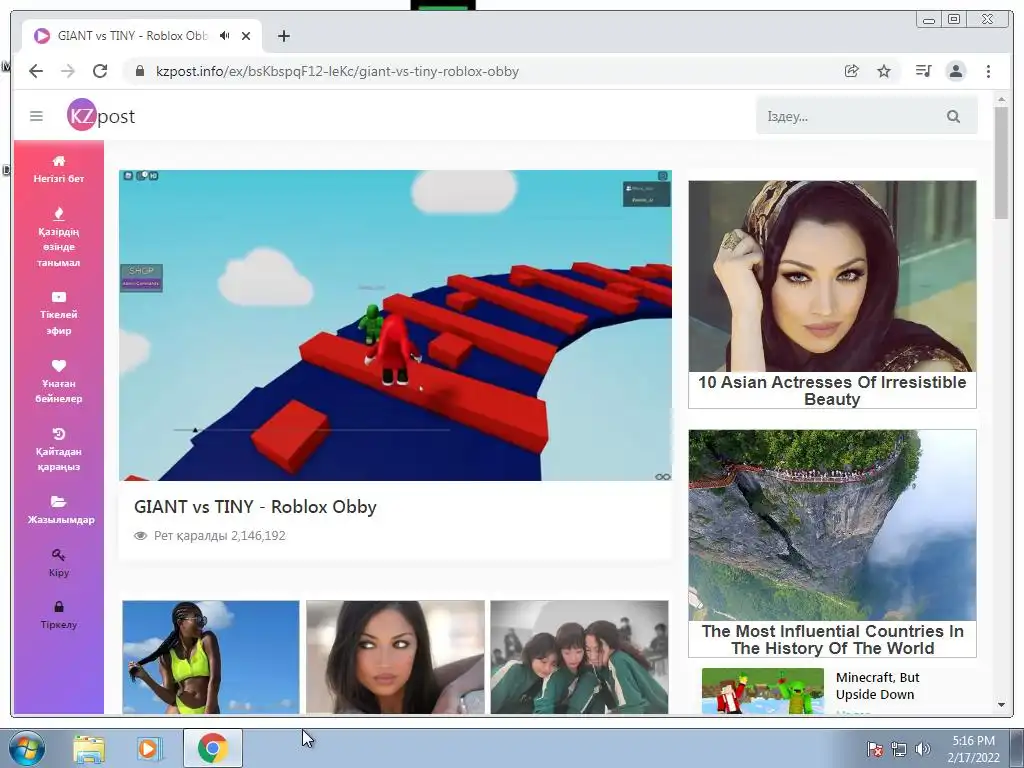Image resolution: width=1024 pixels, height=768 pixels.
Task: Open Қазірдің өзінде танымал trending section
Action: pos(59,238)
